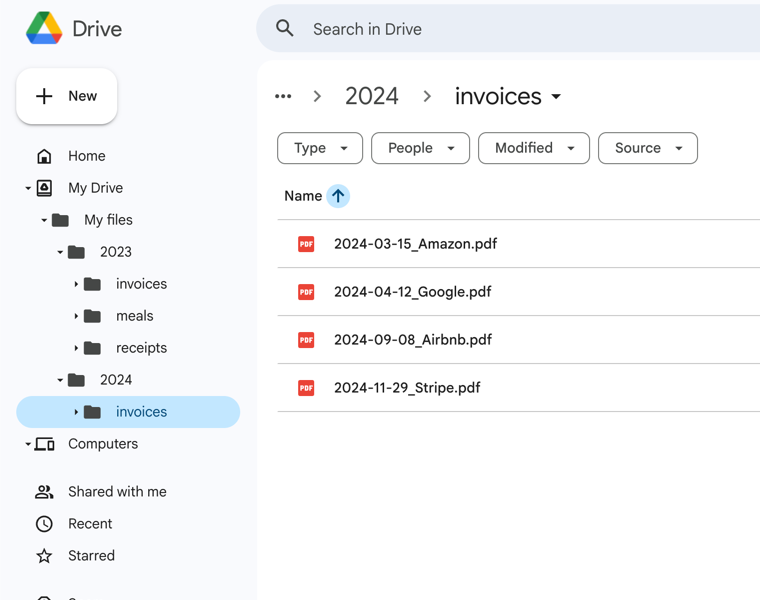Viewport: 760px width, 600px height.
Task: Expand the receipts folder arrow
Action: [x=76, y=348]
